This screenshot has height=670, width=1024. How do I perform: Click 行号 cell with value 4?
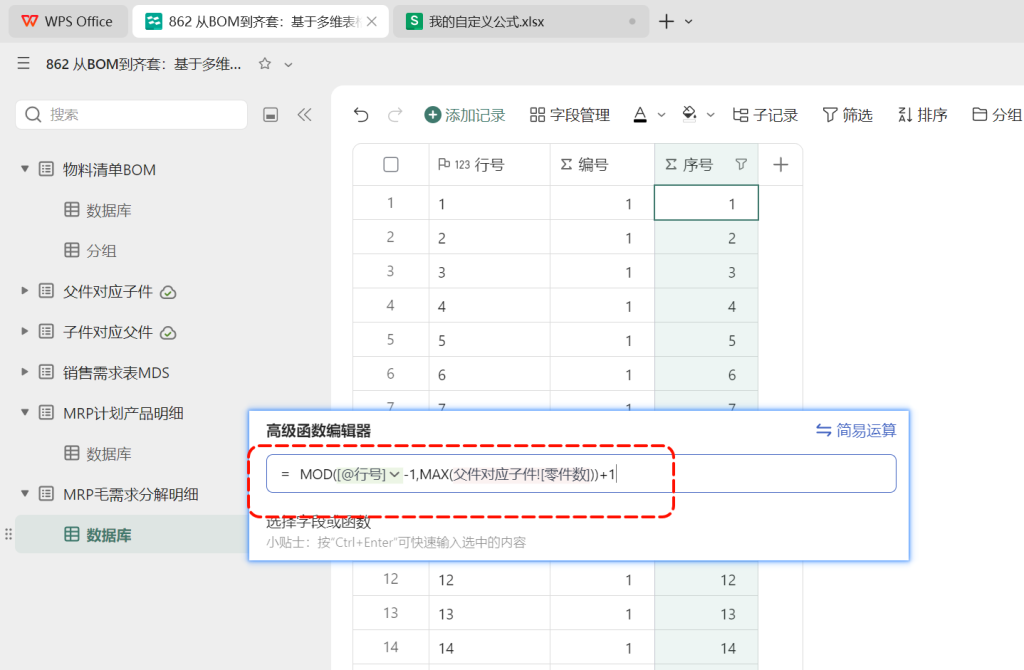click(x=489, y=306)
